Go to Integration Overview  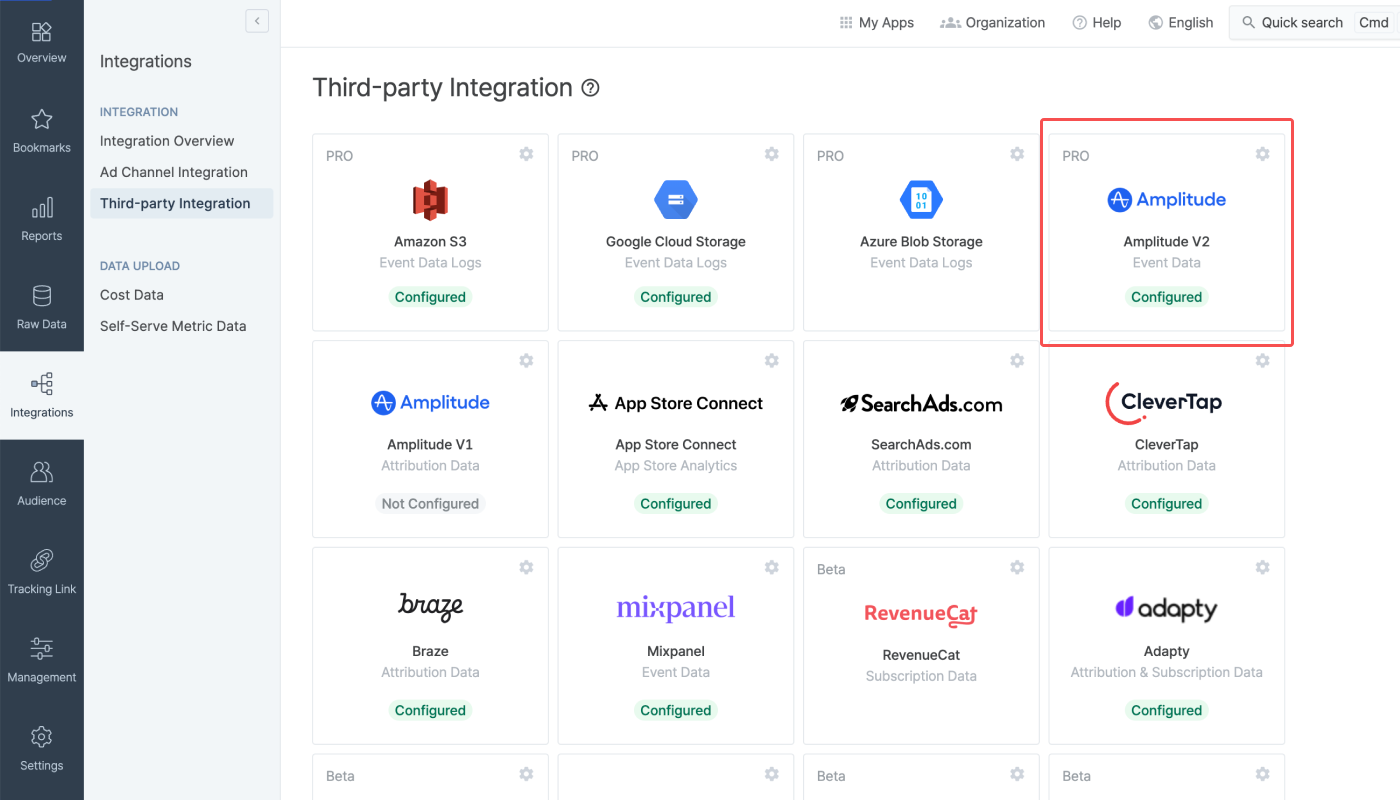tap(167, 141)
